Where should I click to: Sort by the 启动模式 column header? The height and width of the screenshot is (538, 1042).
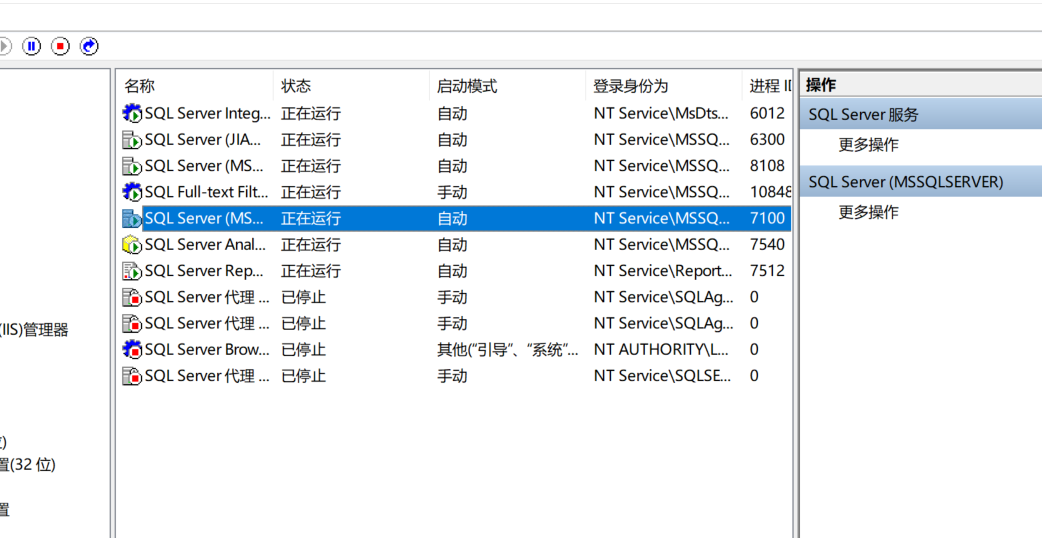pos(467,86)
